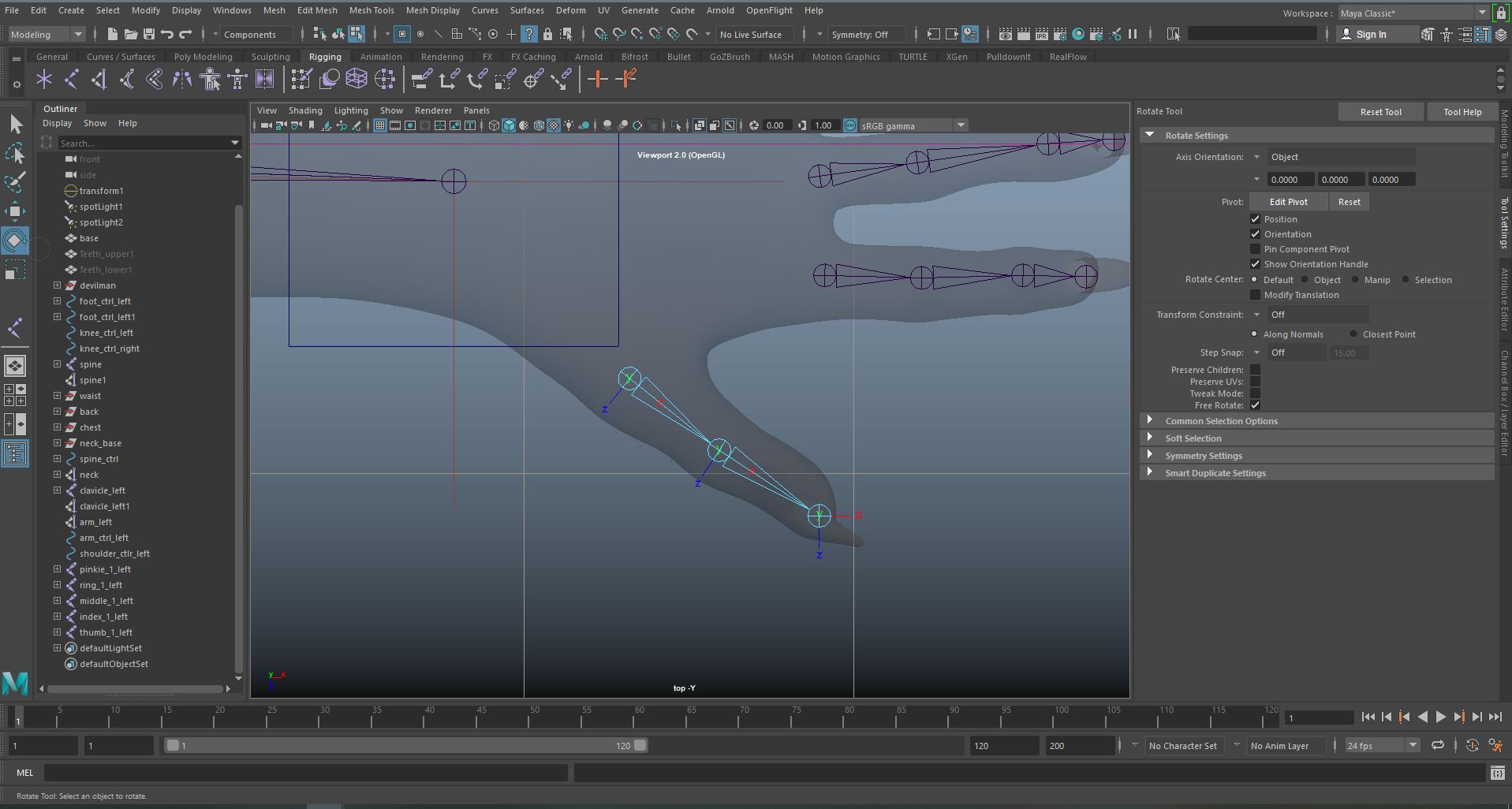Toggle auto keyframe icon

[1472, 745]
